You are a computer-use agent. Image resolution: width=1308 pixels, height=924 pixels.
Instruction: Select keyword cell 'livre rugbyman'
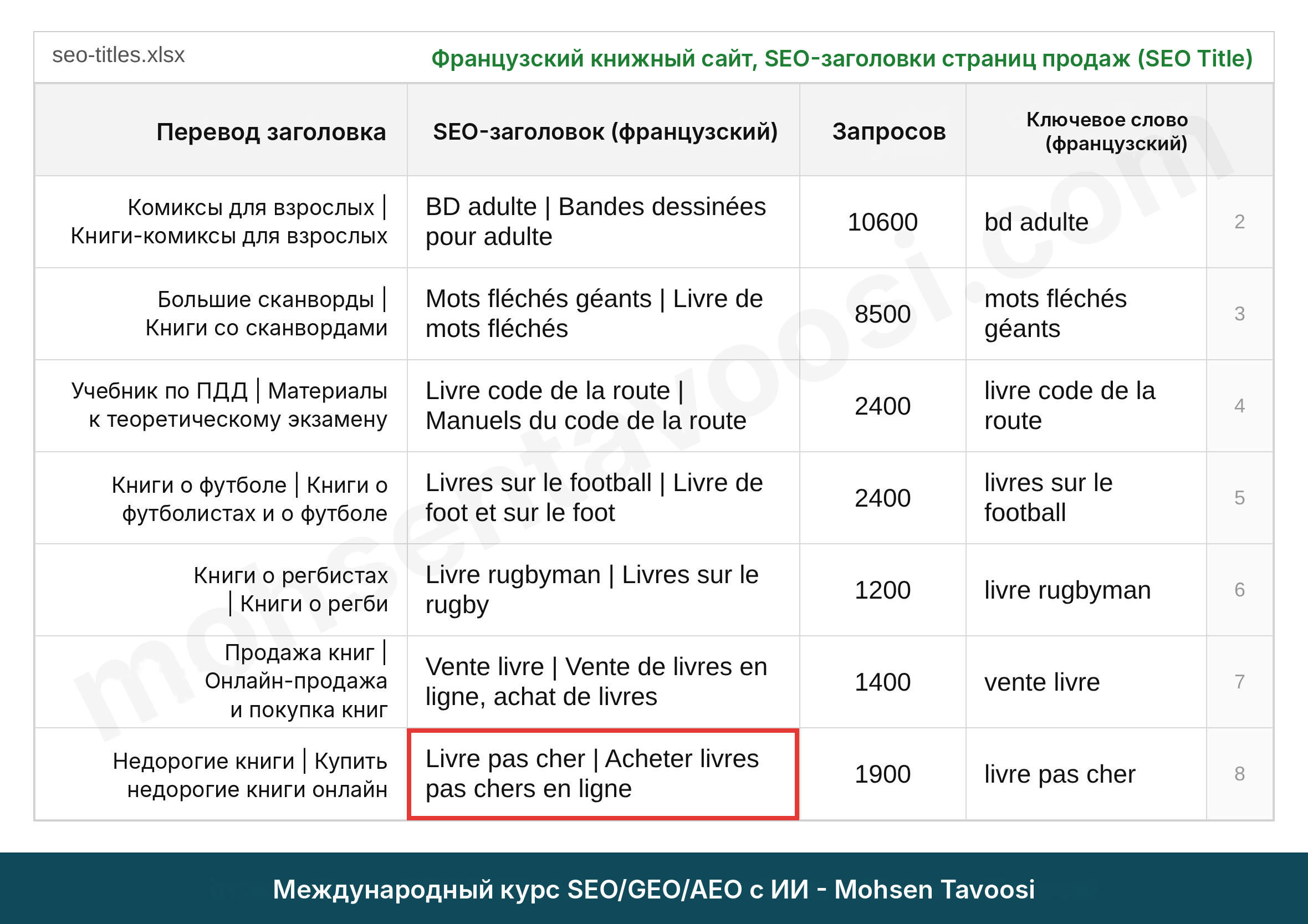pos(1086,590)
